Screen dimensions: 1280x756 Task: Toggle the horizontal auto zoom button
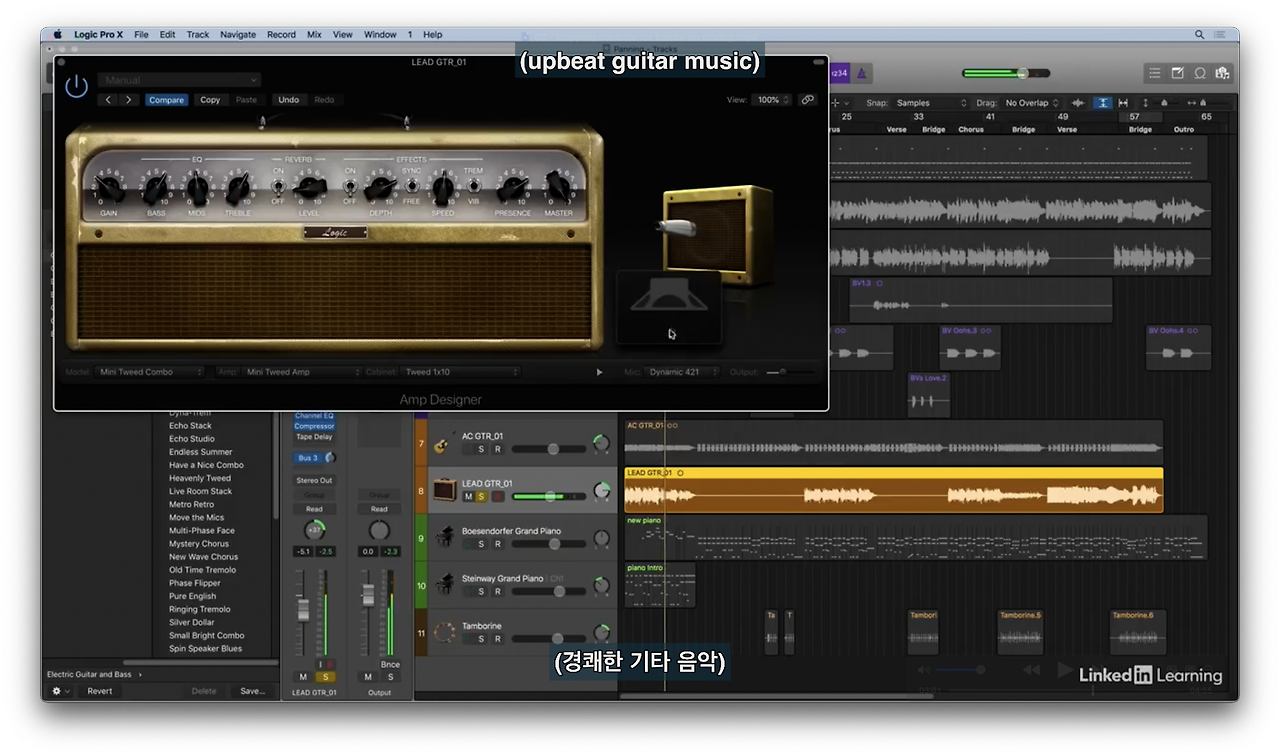click(x=1123, y=103)
